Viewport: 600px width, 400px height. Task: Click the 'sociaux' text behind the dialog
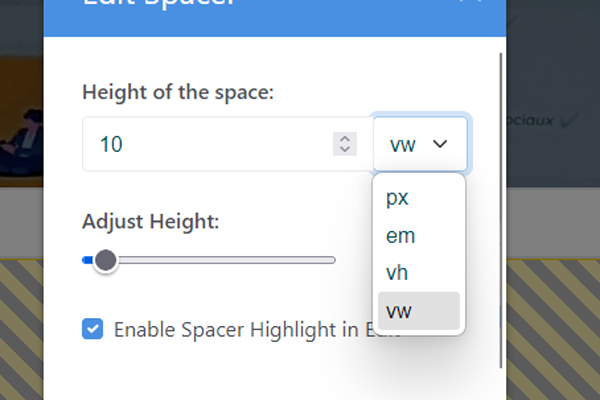[530, 120]
